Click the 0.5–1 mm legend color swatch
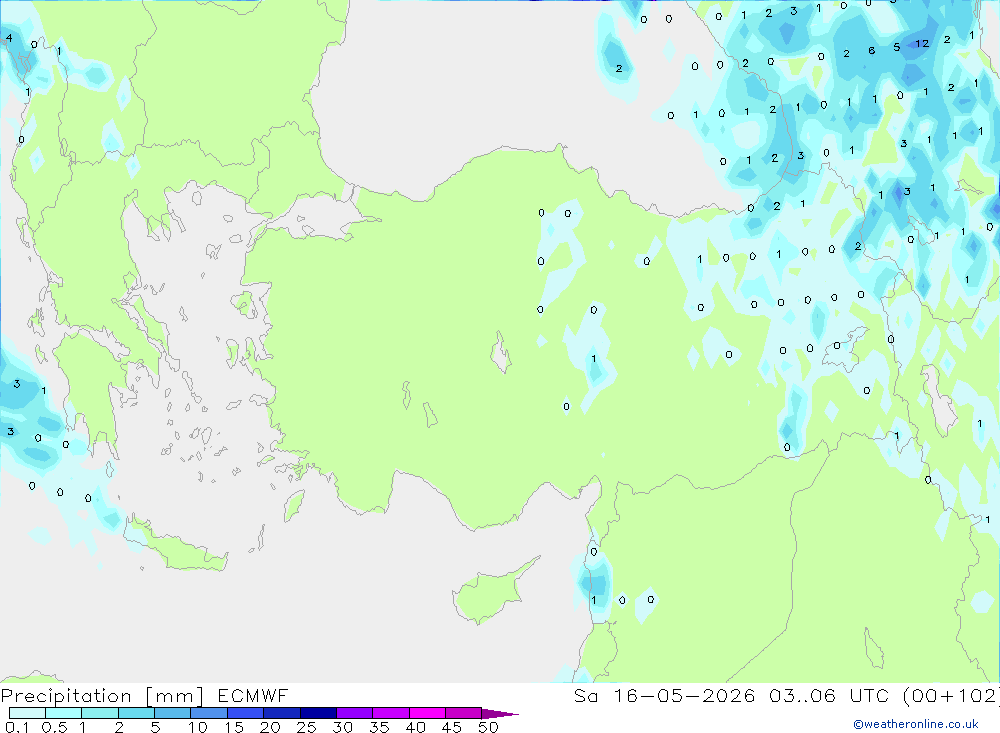The height and width of the screenshot is (733, 1000). click(64, 713)
